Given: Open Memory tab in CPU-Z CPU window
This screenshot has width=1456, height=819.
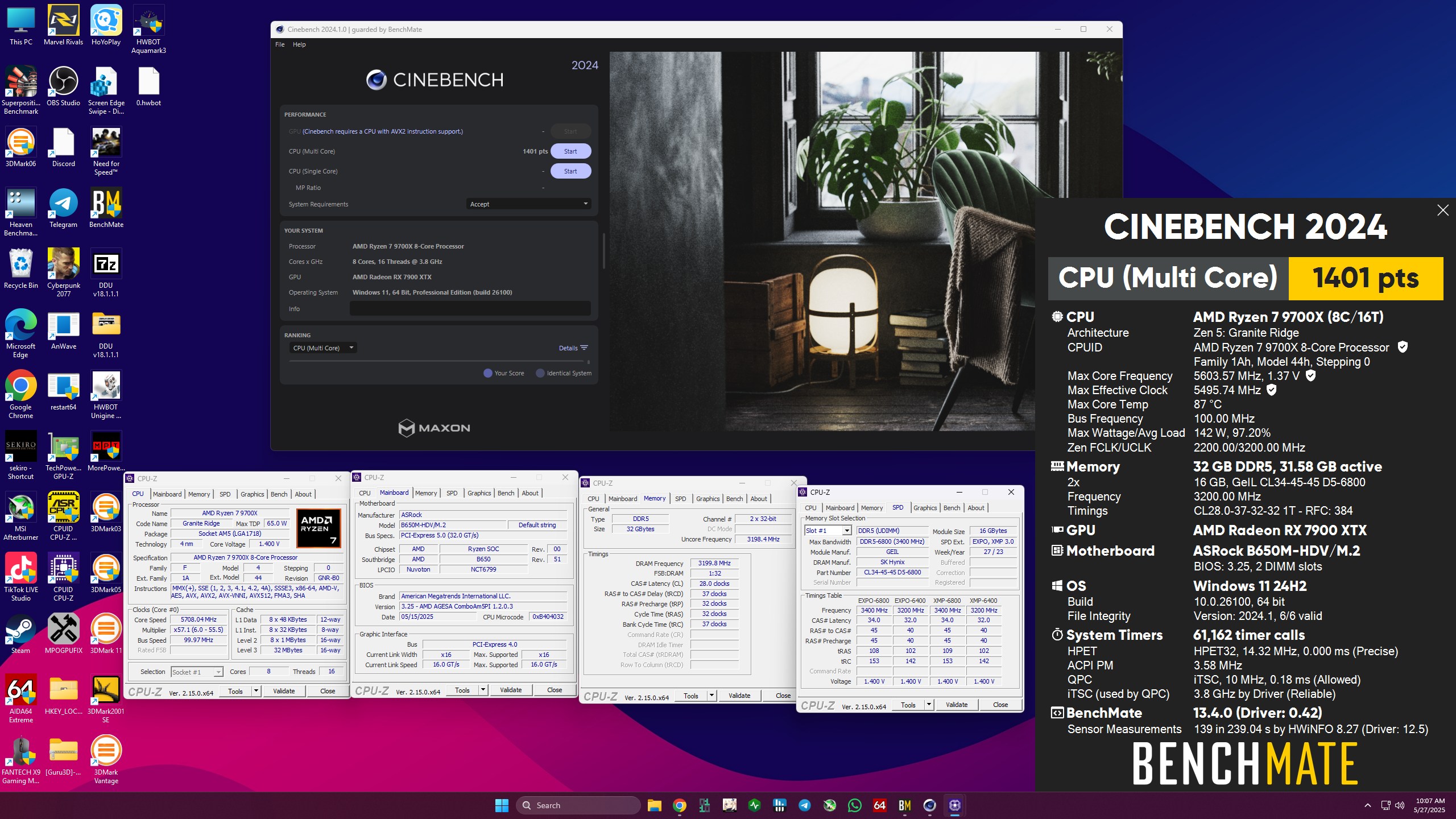Looking at the screenshot, I should click(199, 494).
